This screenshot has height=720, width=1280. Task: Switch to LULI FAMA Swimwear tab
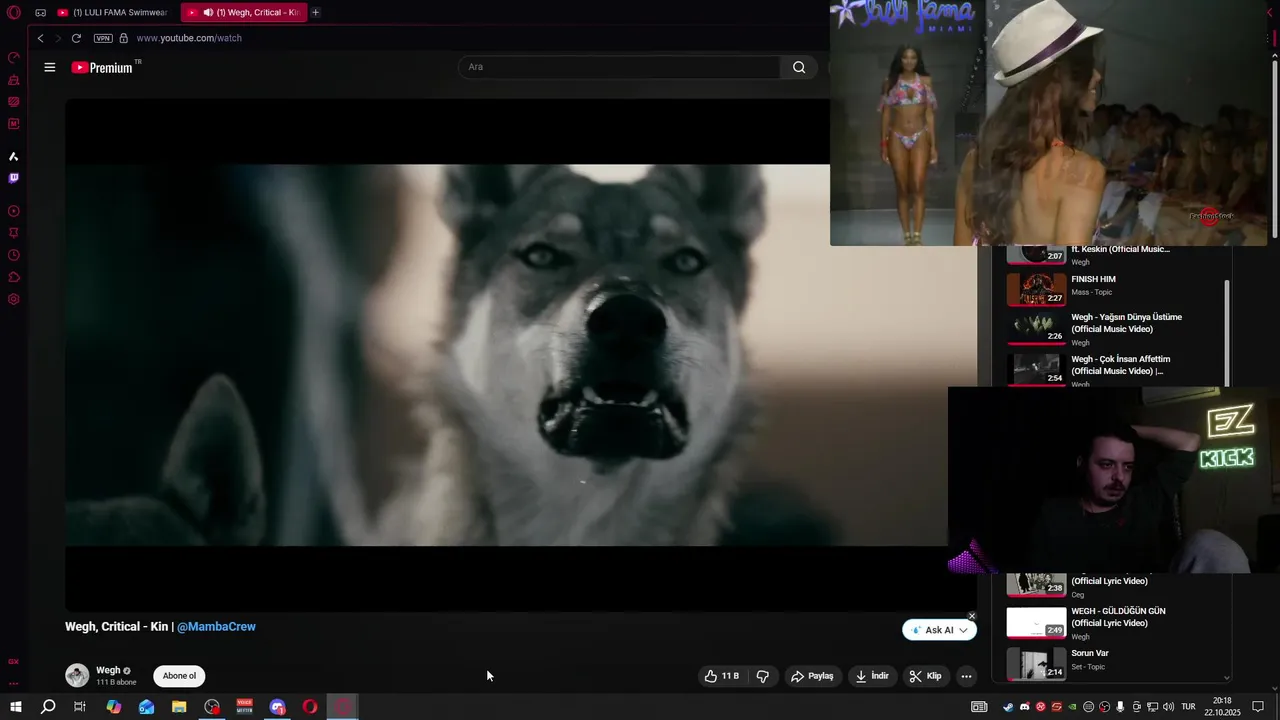(x=113, y=12)
